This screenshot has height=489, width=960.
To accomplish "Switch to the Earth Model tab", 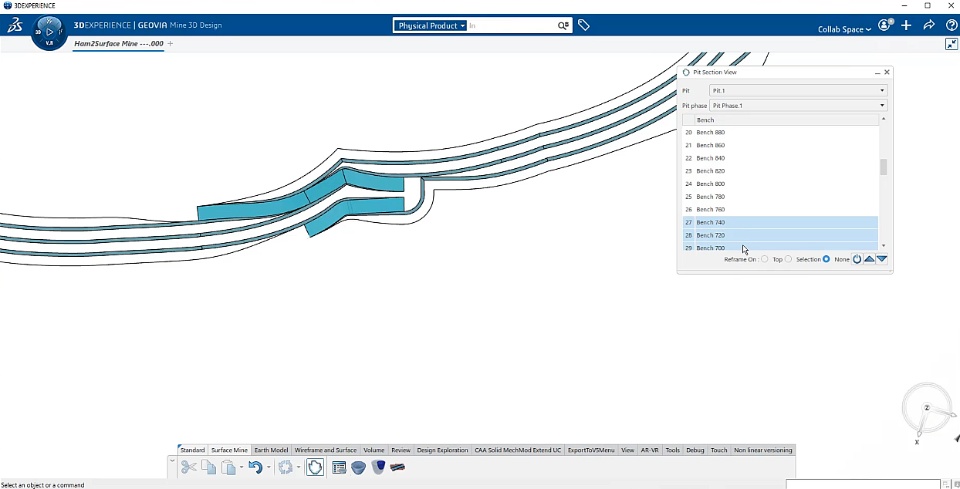I will (271, 450).
